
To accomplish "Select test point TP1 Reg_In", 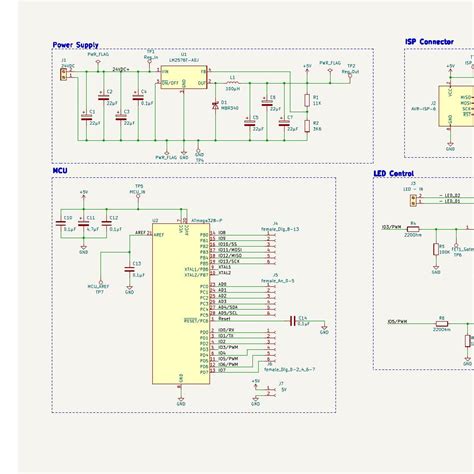I will click(150, 61).
